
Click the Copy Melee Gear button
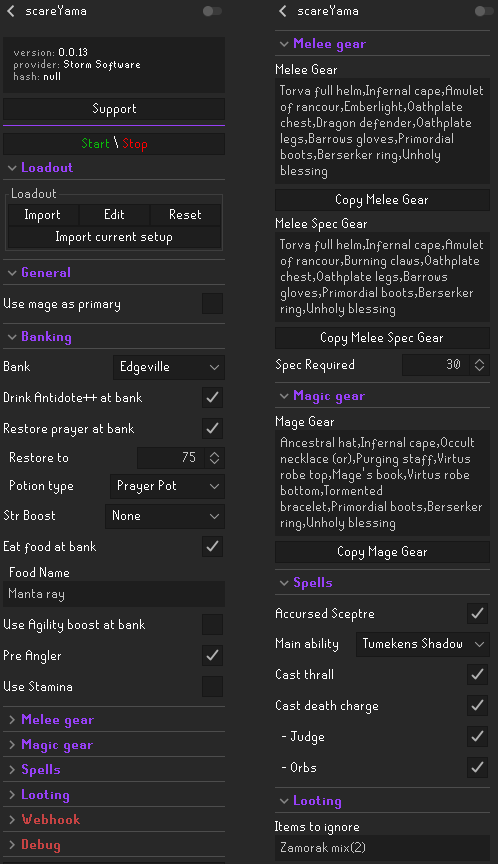382,200
